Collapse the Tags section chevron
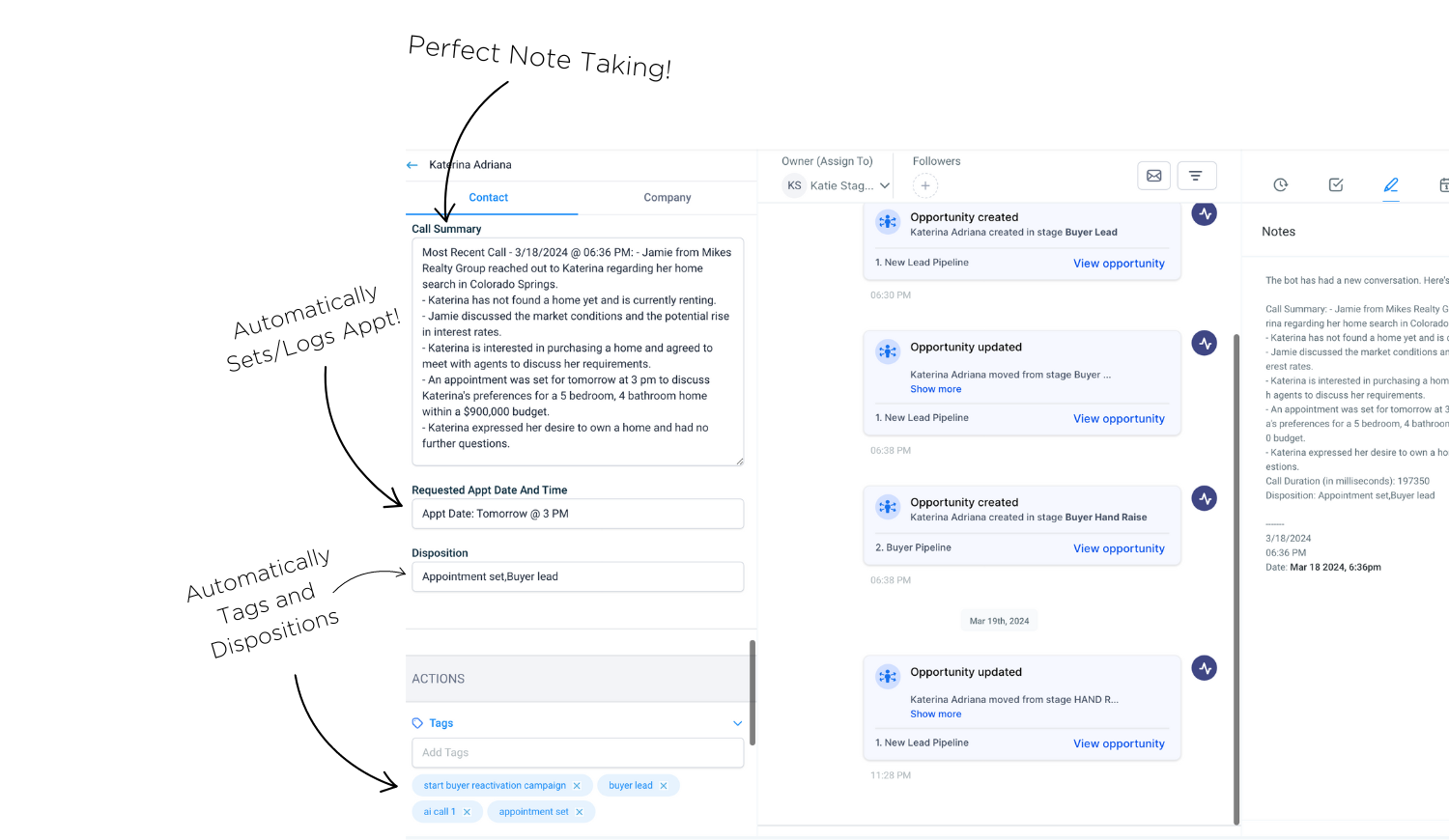Screen dimensions: 1449x840 737,723
